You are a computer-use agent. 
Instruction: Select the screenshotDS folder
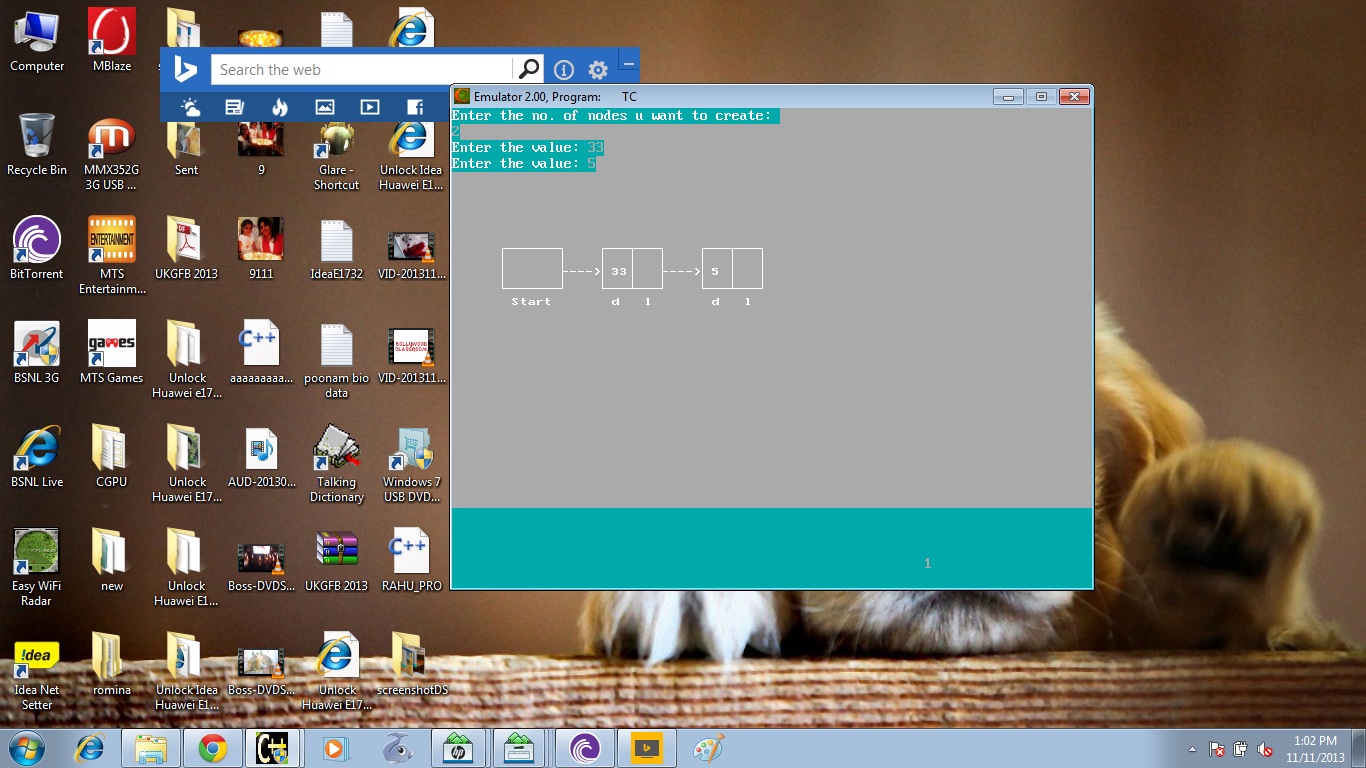tap(412, 665)
